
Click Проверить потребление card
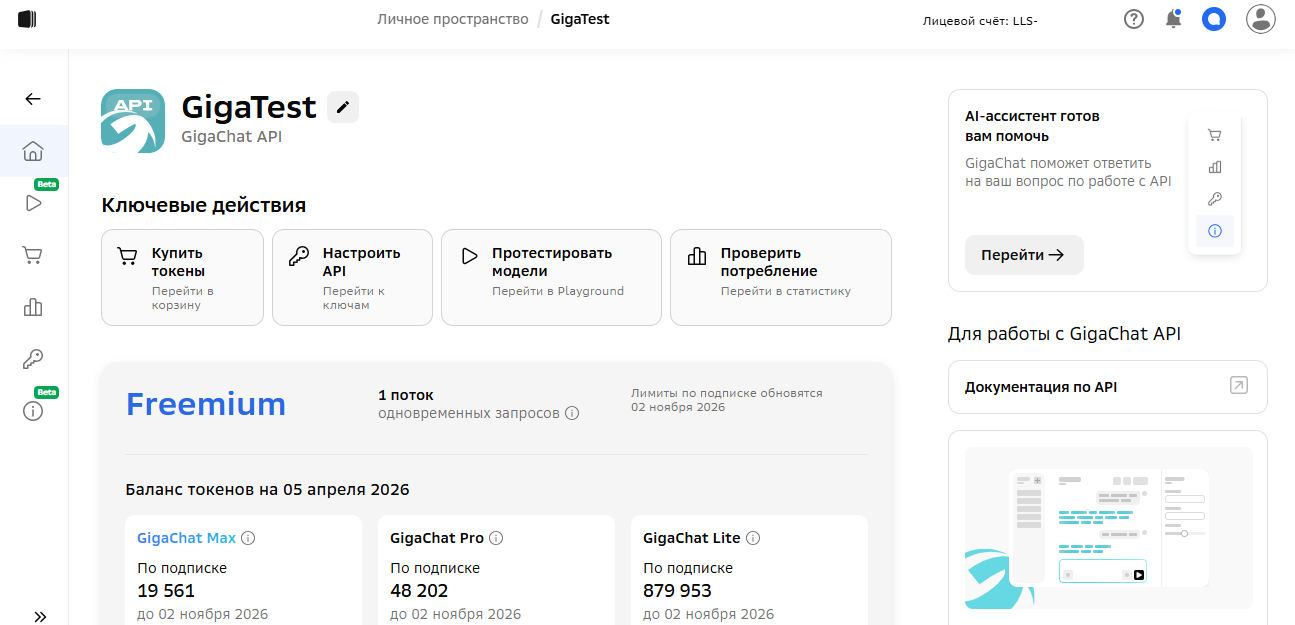pos(781,278)
